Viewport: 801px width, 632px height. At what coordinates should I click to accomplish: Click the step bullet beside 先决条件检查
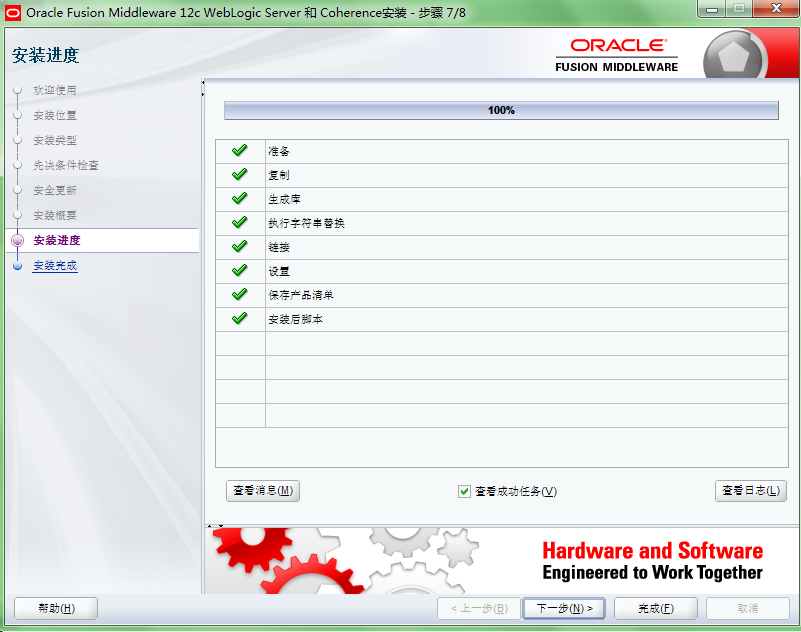(18, 165)
